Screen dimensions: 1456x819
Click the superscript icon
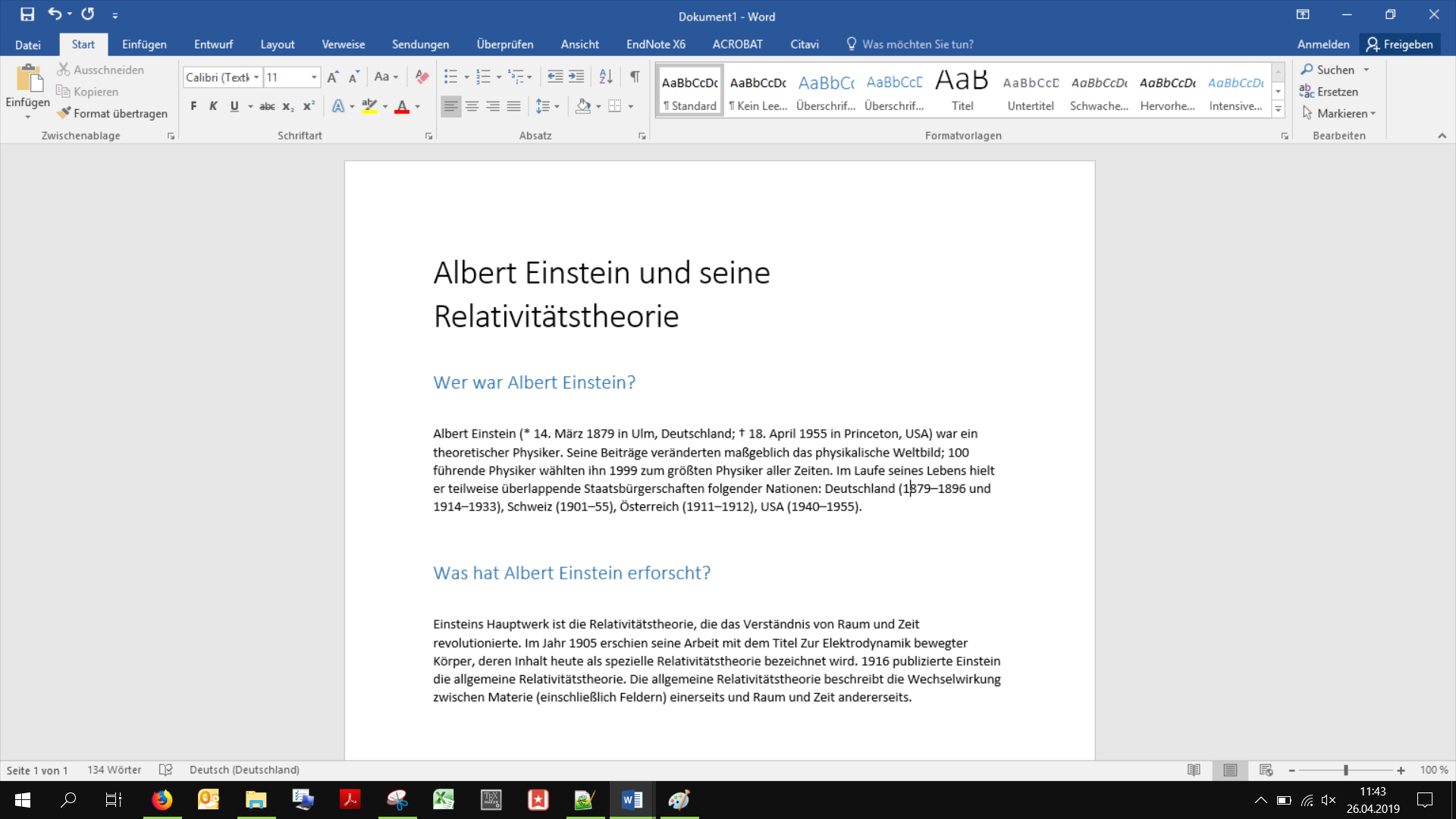pyautogui.click(x=309, y=106)
